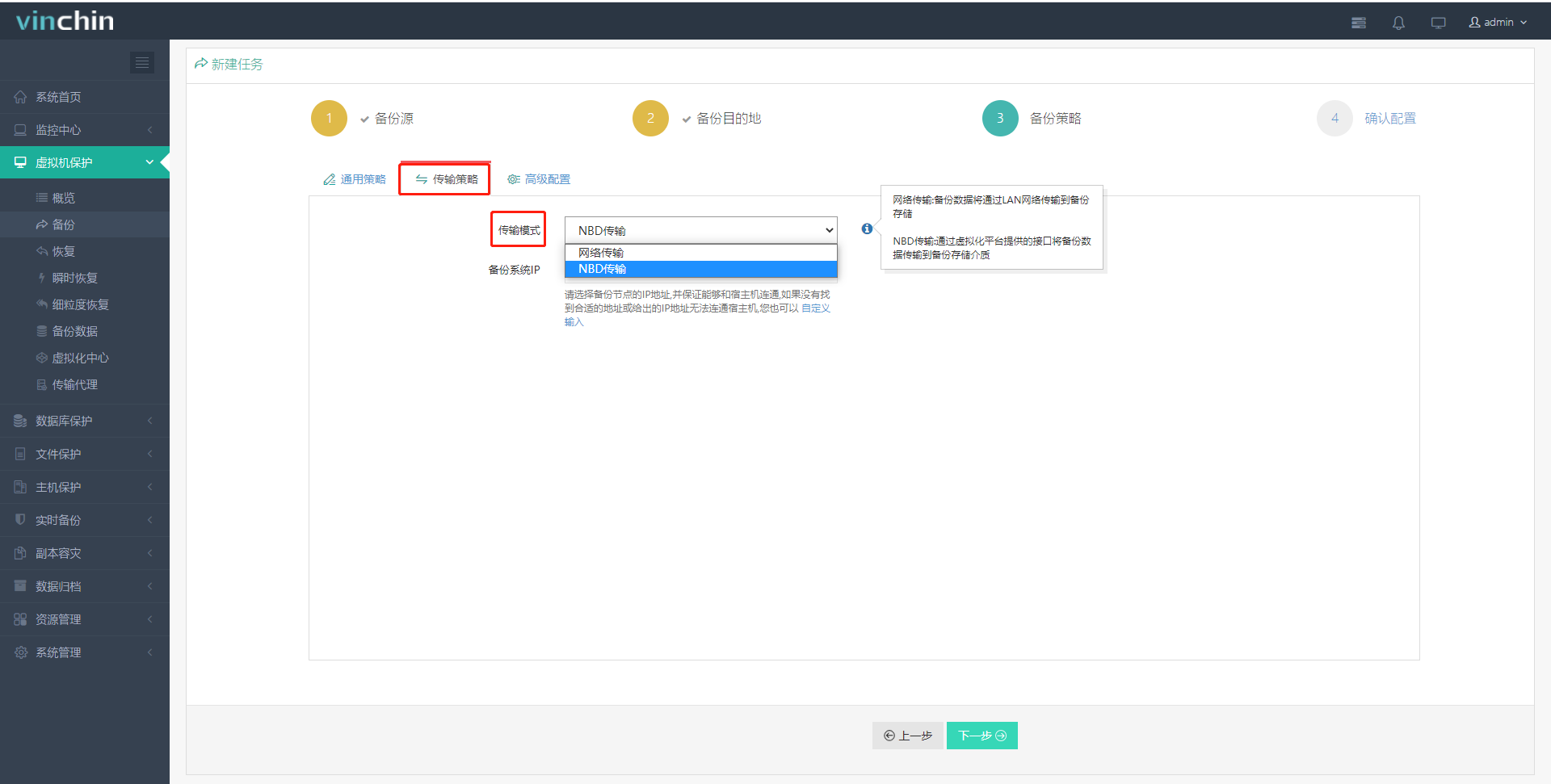This screenshot has width=1551, height=784.
Task: Click the 实时备份 shield icon
Action: click(x=20, y=520)
